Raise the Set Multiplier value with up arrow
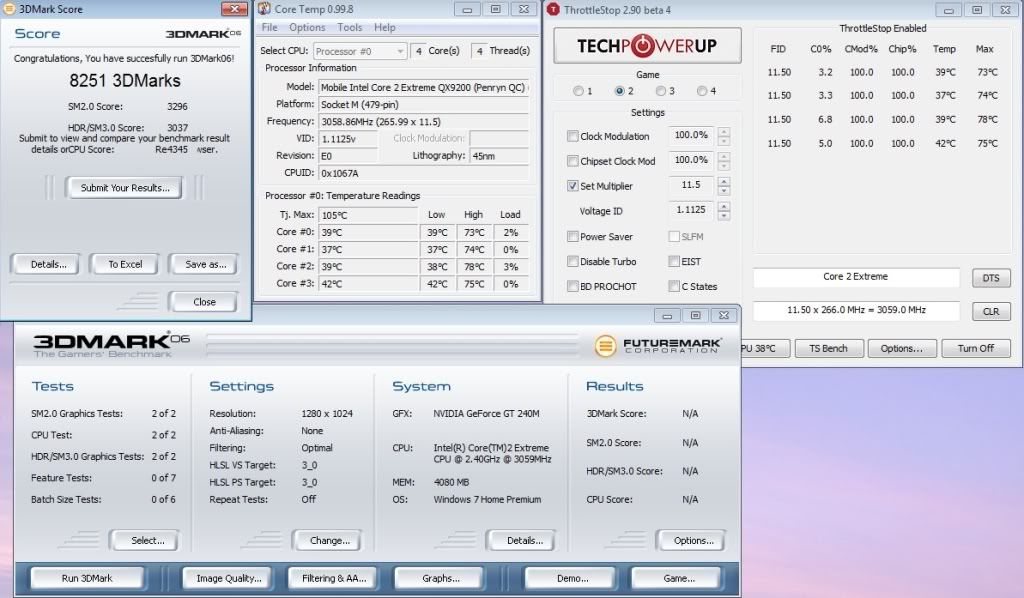 pyautogui.click(x=724, y=181)
